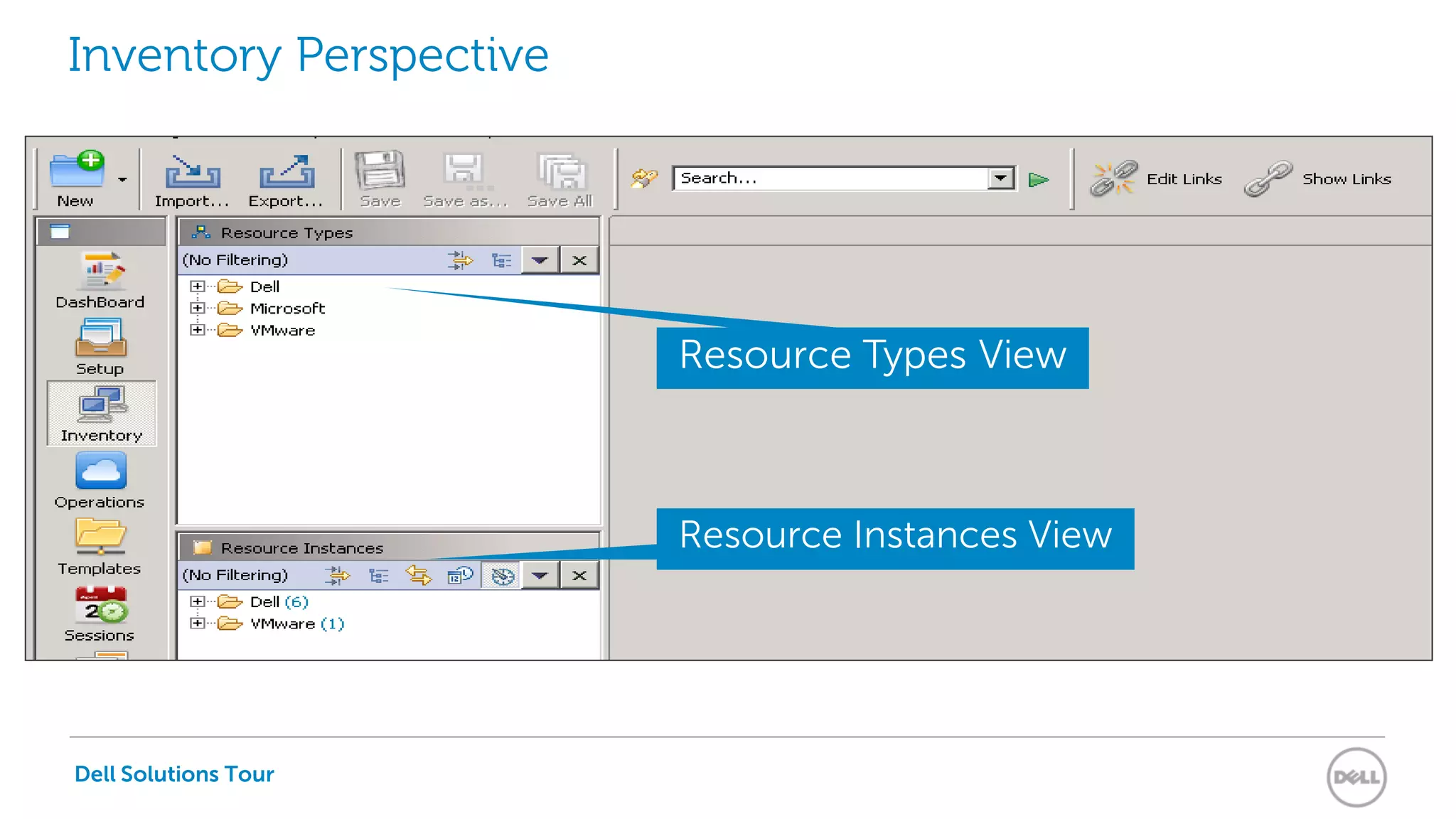Click the New folder icon
This screenshot has height=819, width=1456.
(77, 171)
